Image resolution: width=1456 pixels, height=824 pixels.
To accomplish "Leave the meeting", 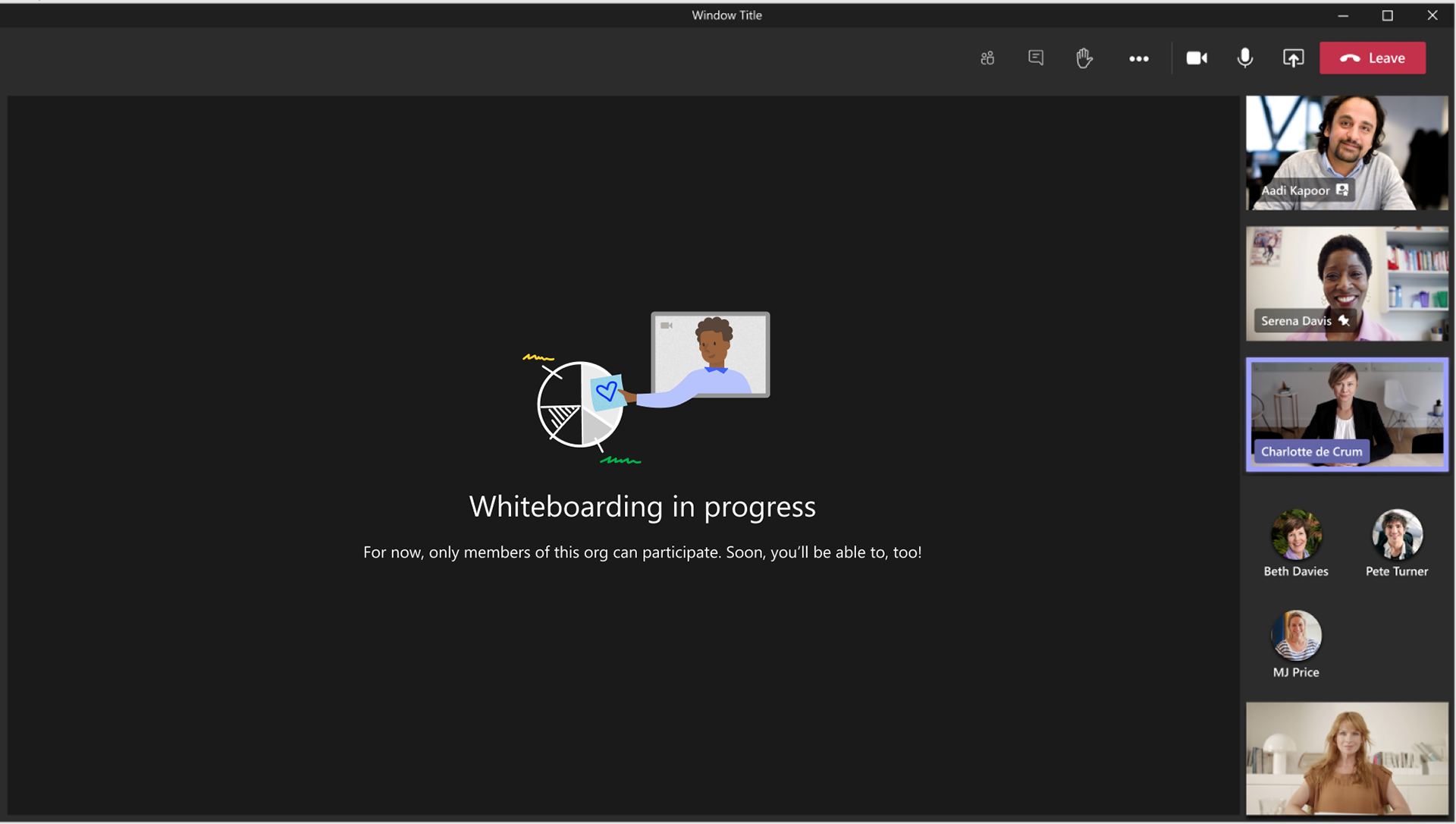I will point(1373,58).
